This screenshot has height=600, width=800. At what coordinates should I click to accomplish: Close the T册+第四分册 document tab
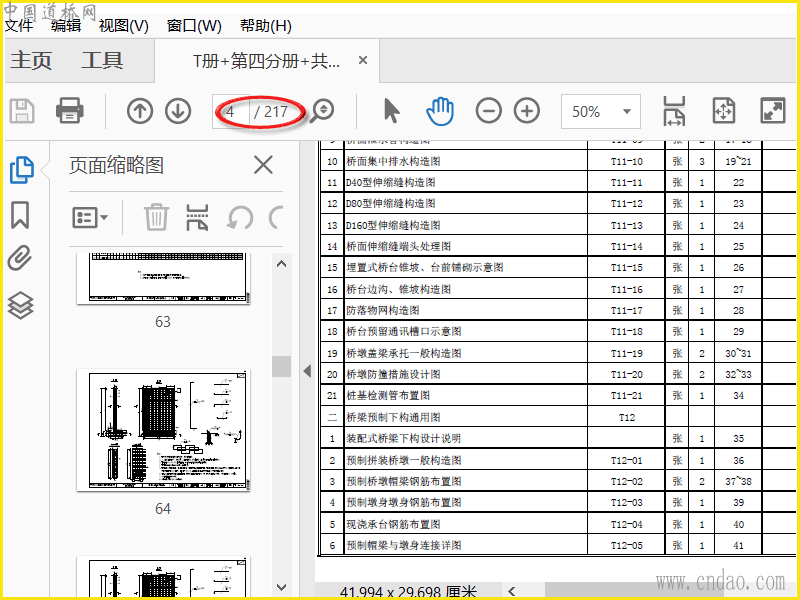pyautogui.click(x=363, y=60)
